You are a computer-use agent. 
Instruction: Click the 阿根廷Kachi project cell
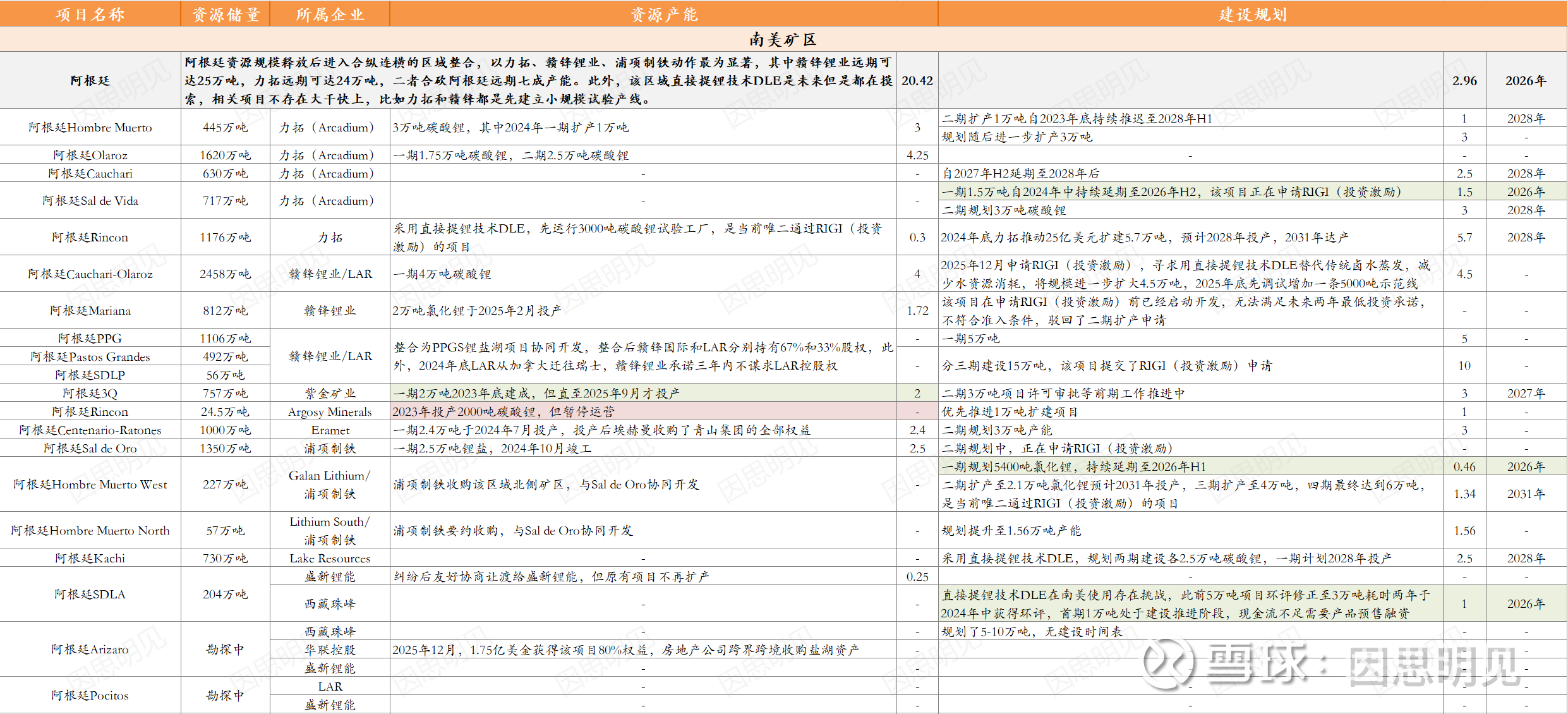click(x=90, y=559)
